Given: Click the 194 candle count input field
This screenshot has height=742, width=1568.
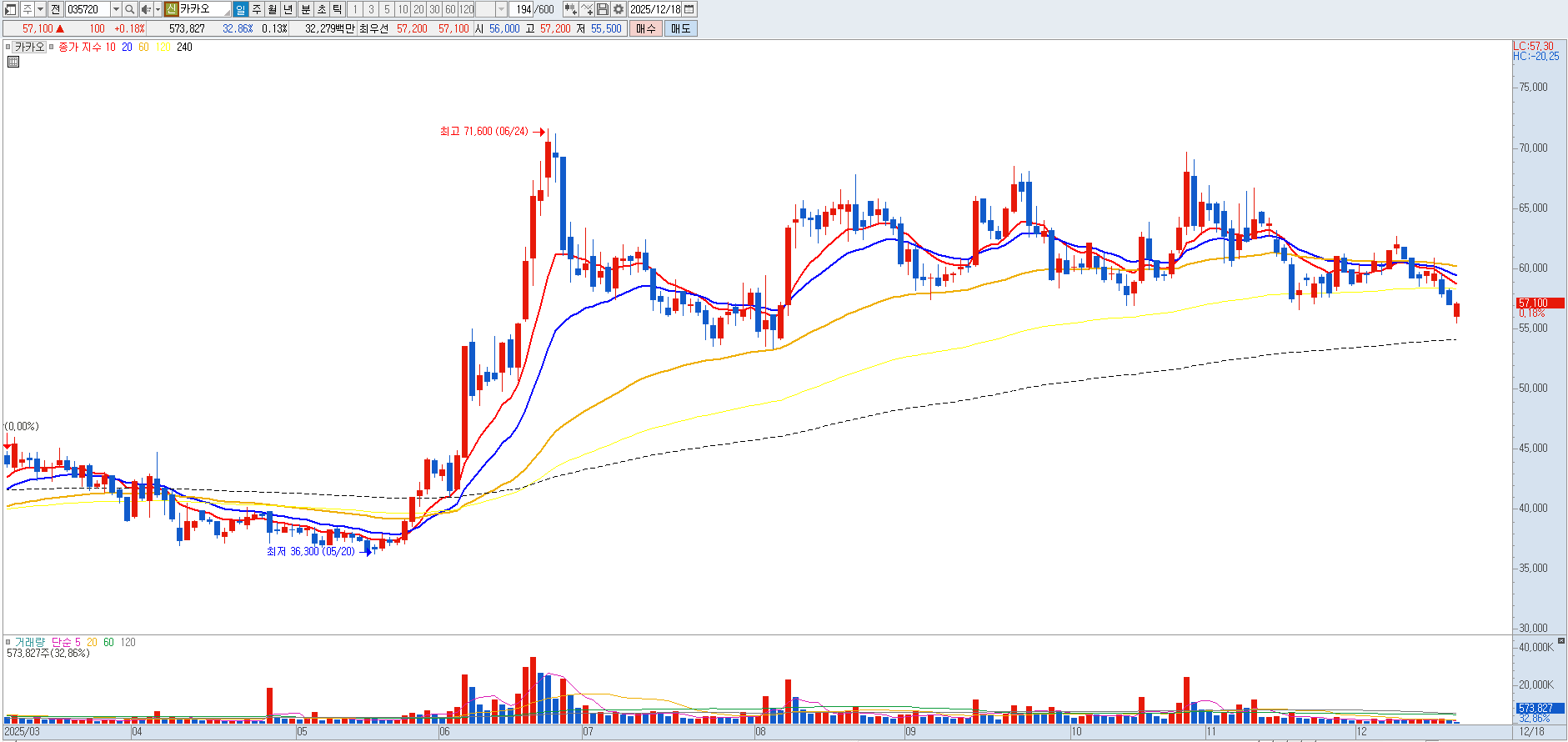Looking at the screenshot, I should [523, 9].
